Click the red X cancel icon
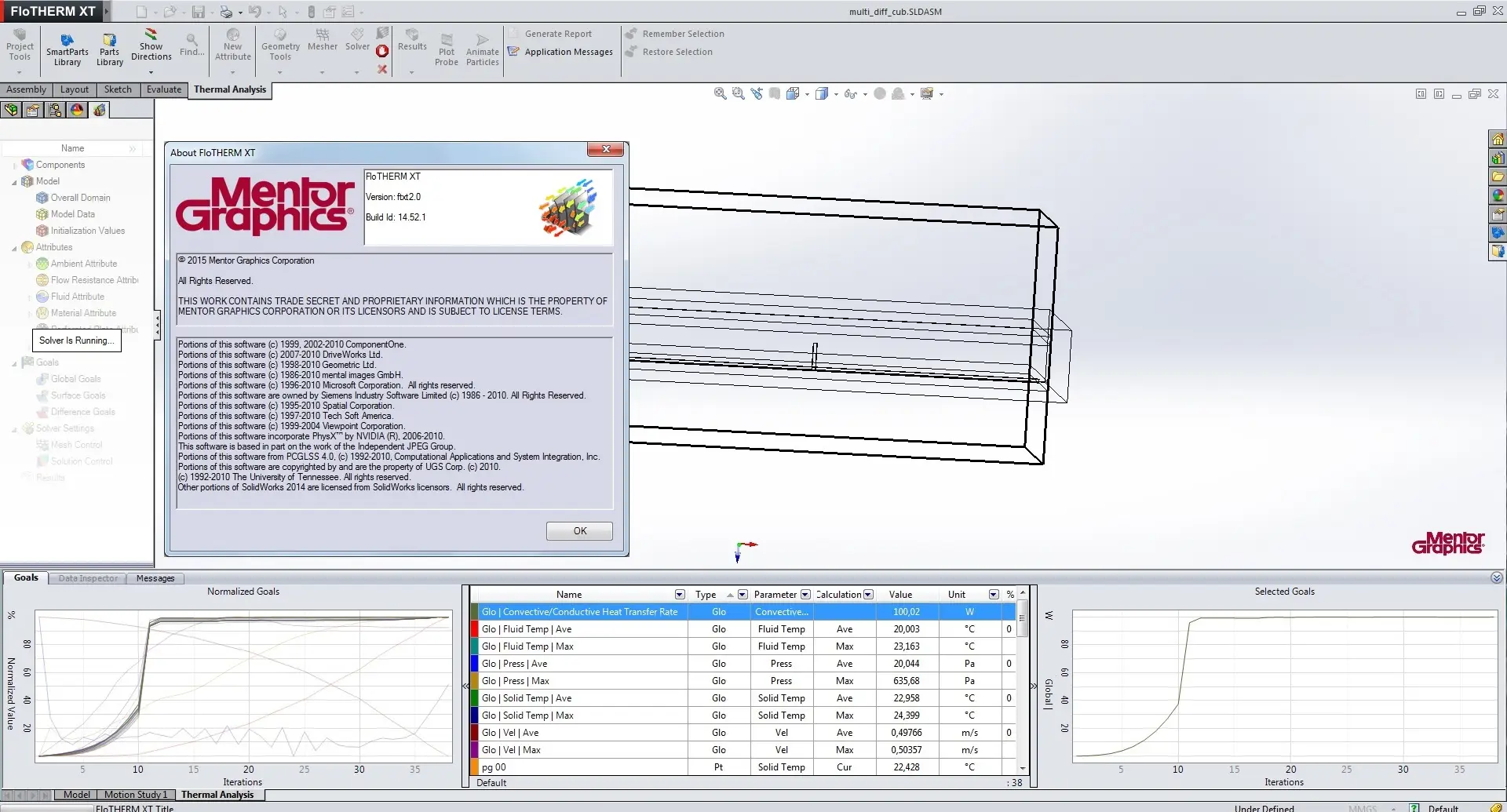This screenshot has height=812, width=1507. [382, 69]
